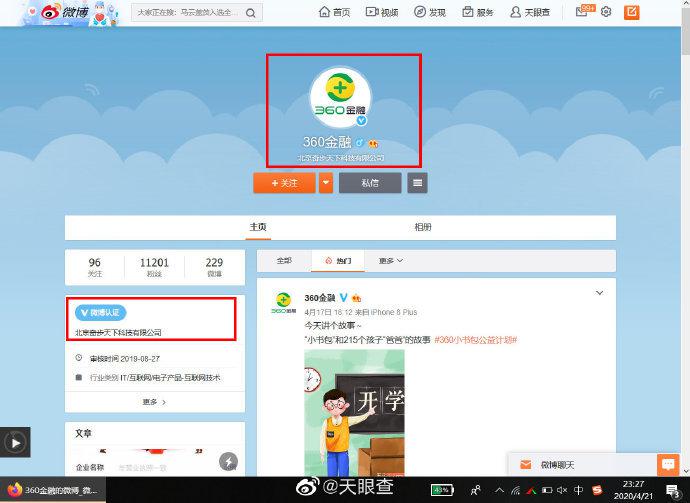Click the orange 关注 follow button
The width and height of the screenshot is (690, 503).
[x=284, y=183]
